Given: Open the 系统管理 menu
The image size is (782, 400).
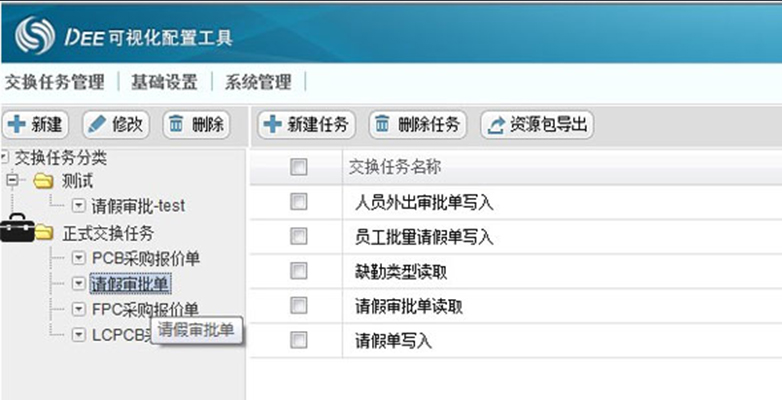Looking at the screenshot, I should pos(258,82).
